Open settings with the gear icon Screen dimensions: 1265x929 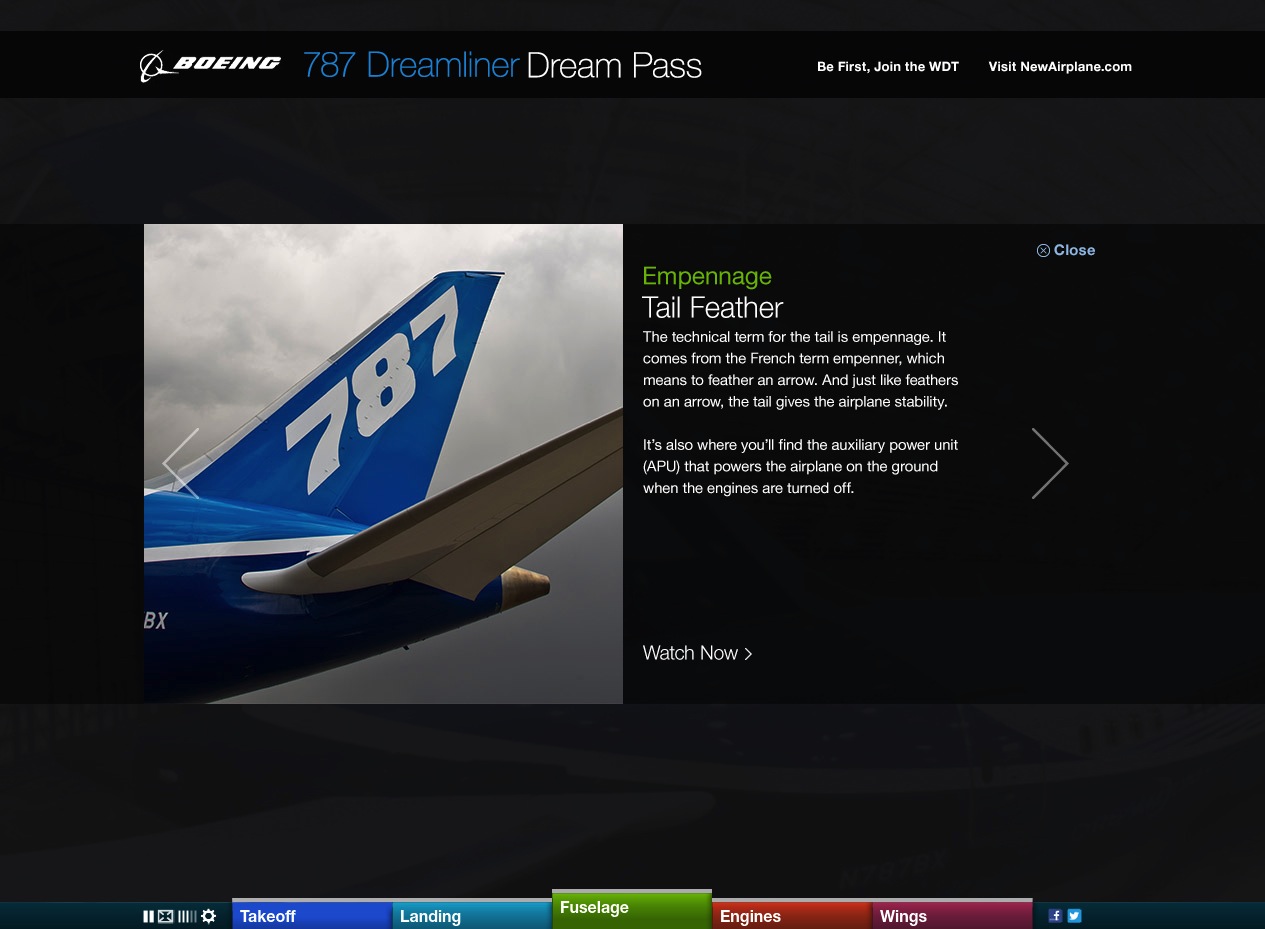(209, 916)
